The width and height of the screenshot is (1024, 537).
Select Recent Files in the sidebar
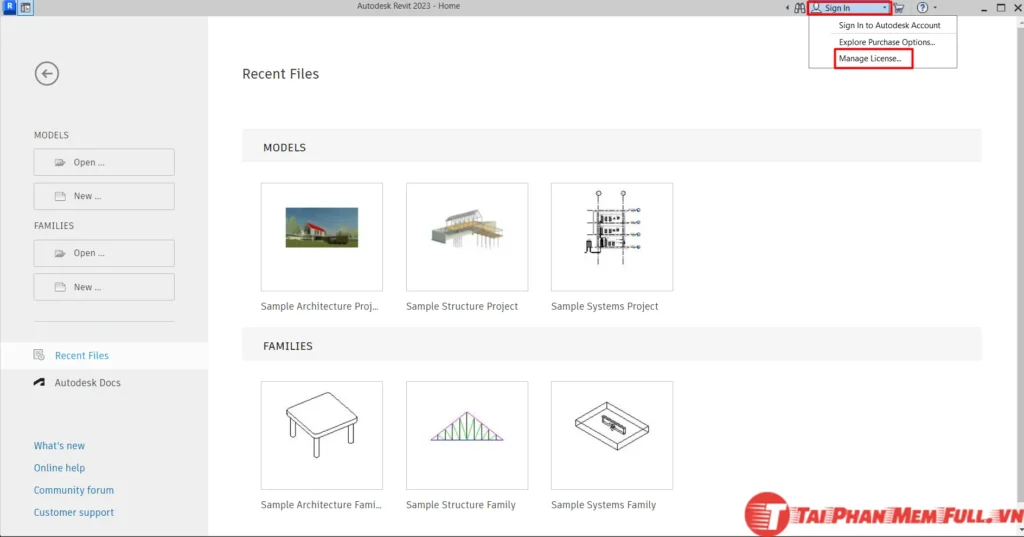click(104, 355)
